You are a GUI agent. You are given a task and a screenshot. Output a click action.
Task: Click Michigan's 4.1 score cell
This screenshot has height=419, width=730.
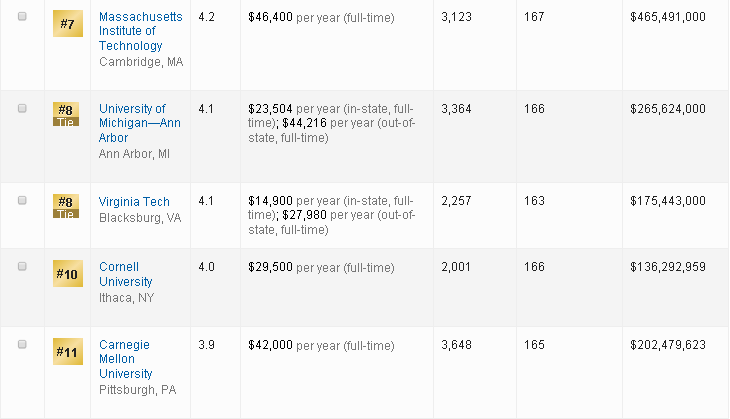pyautogui.click(x=206, y=109)
